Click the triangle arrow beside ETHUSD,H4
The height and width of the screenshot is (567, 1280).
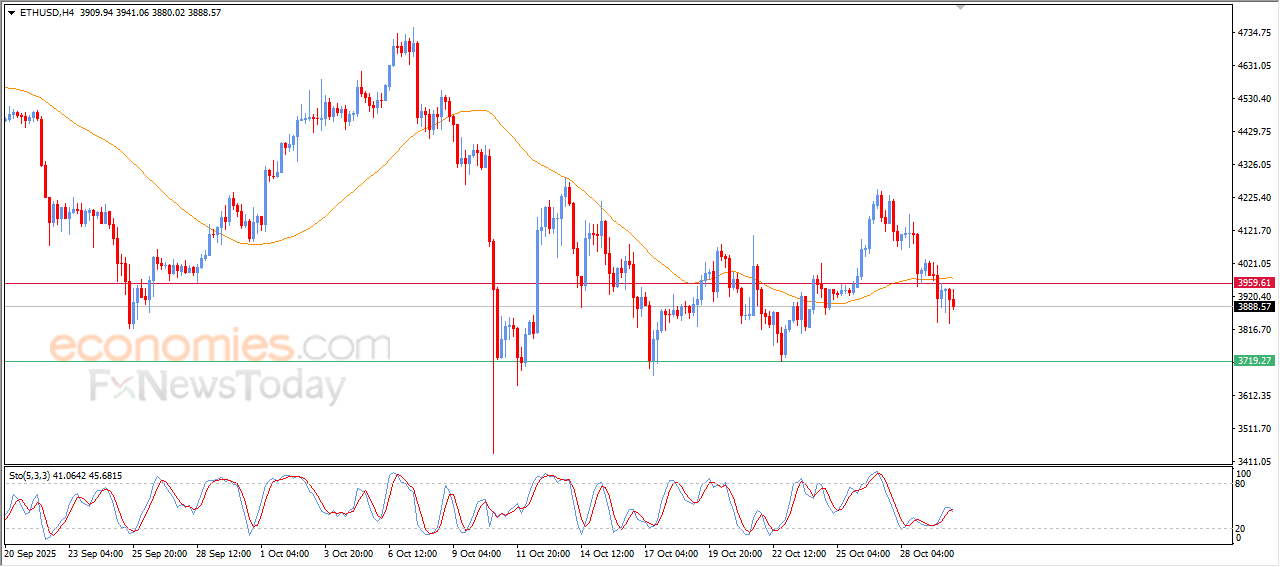tap(11, 13)
